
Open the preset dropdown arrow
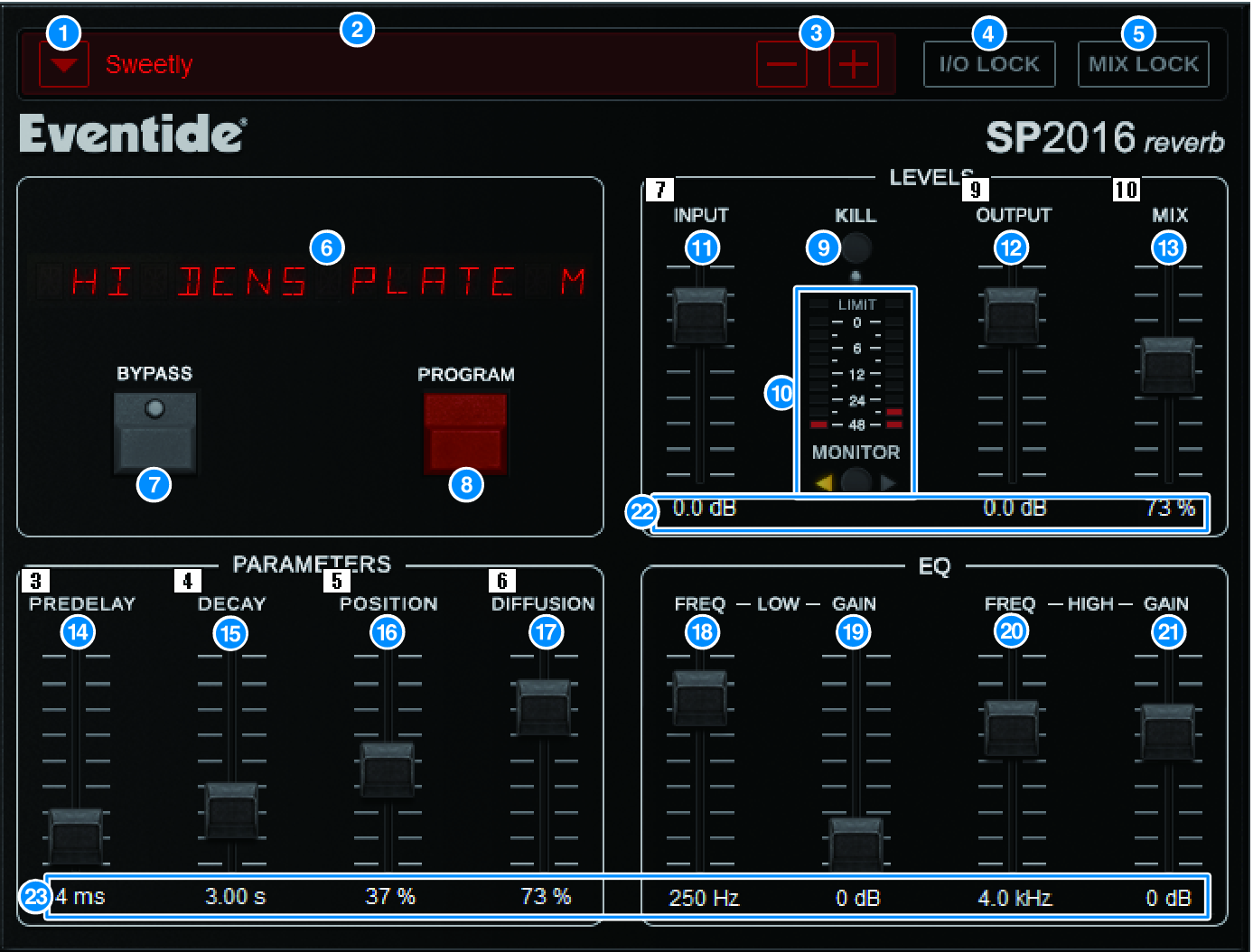[64, 67]
